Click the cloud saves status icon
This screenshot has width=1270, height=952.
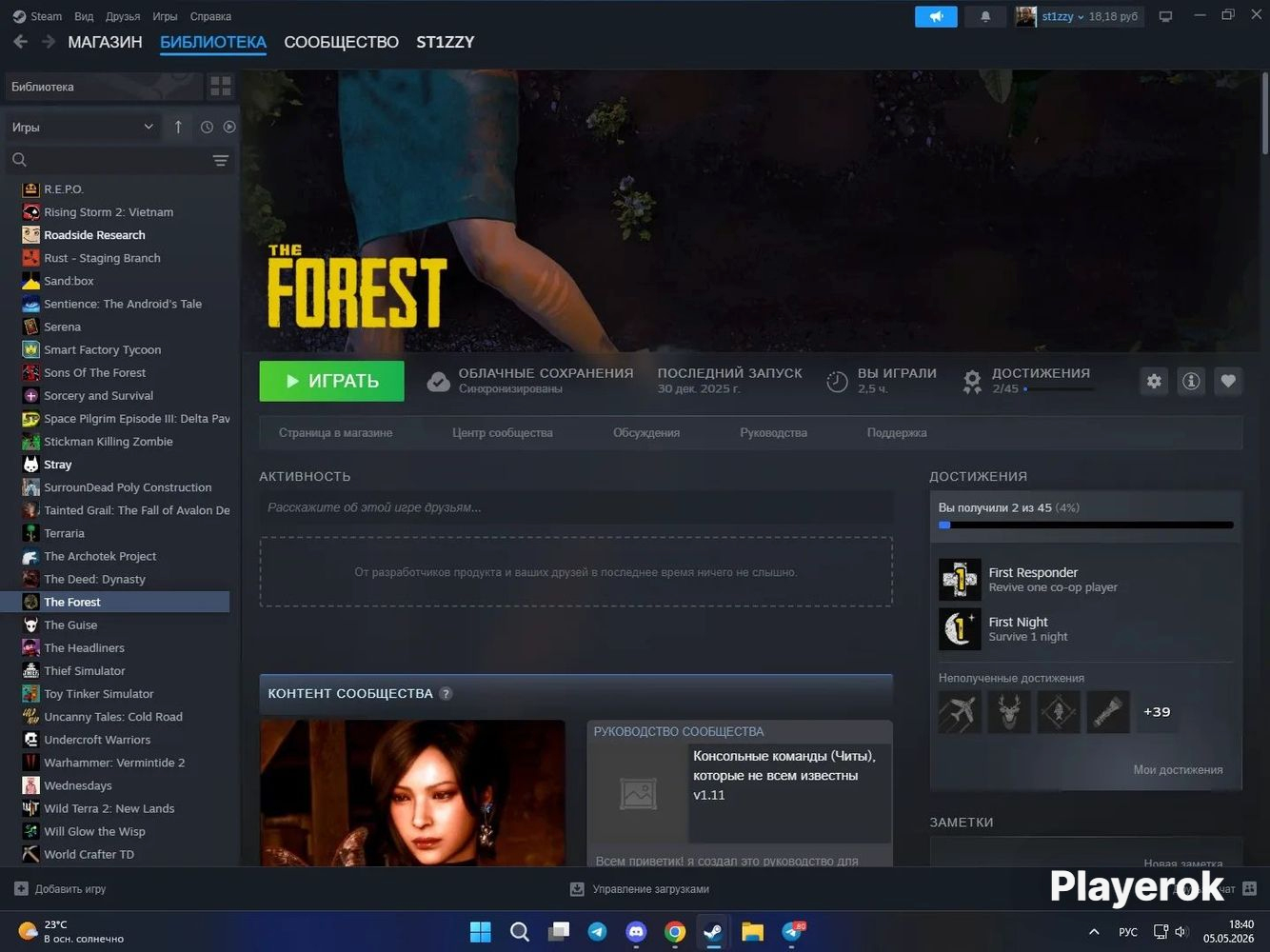tap(438, 381)
